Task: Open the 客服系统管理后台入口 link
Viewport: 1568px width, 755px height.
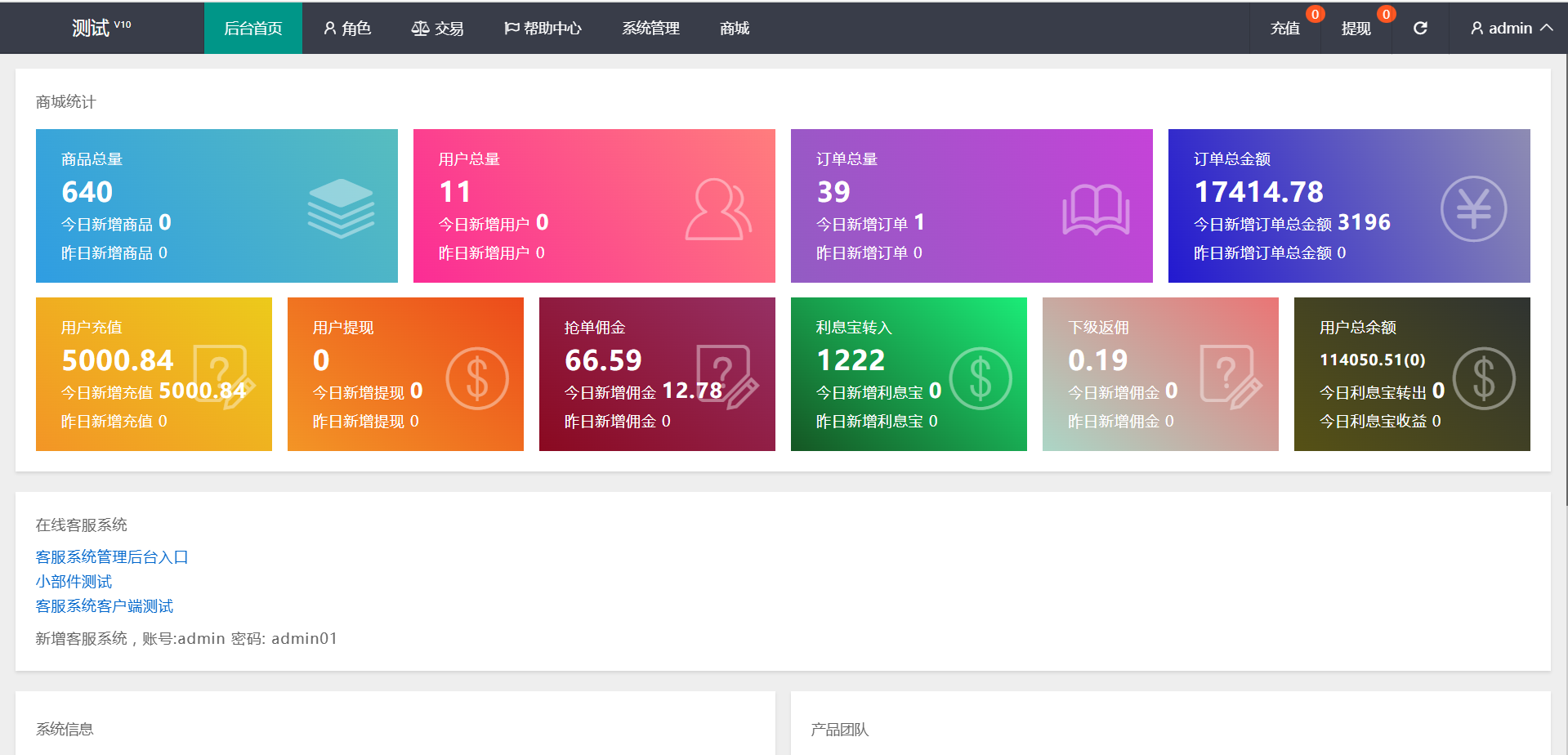Action: pyautogui.click(x=112, y=556)
